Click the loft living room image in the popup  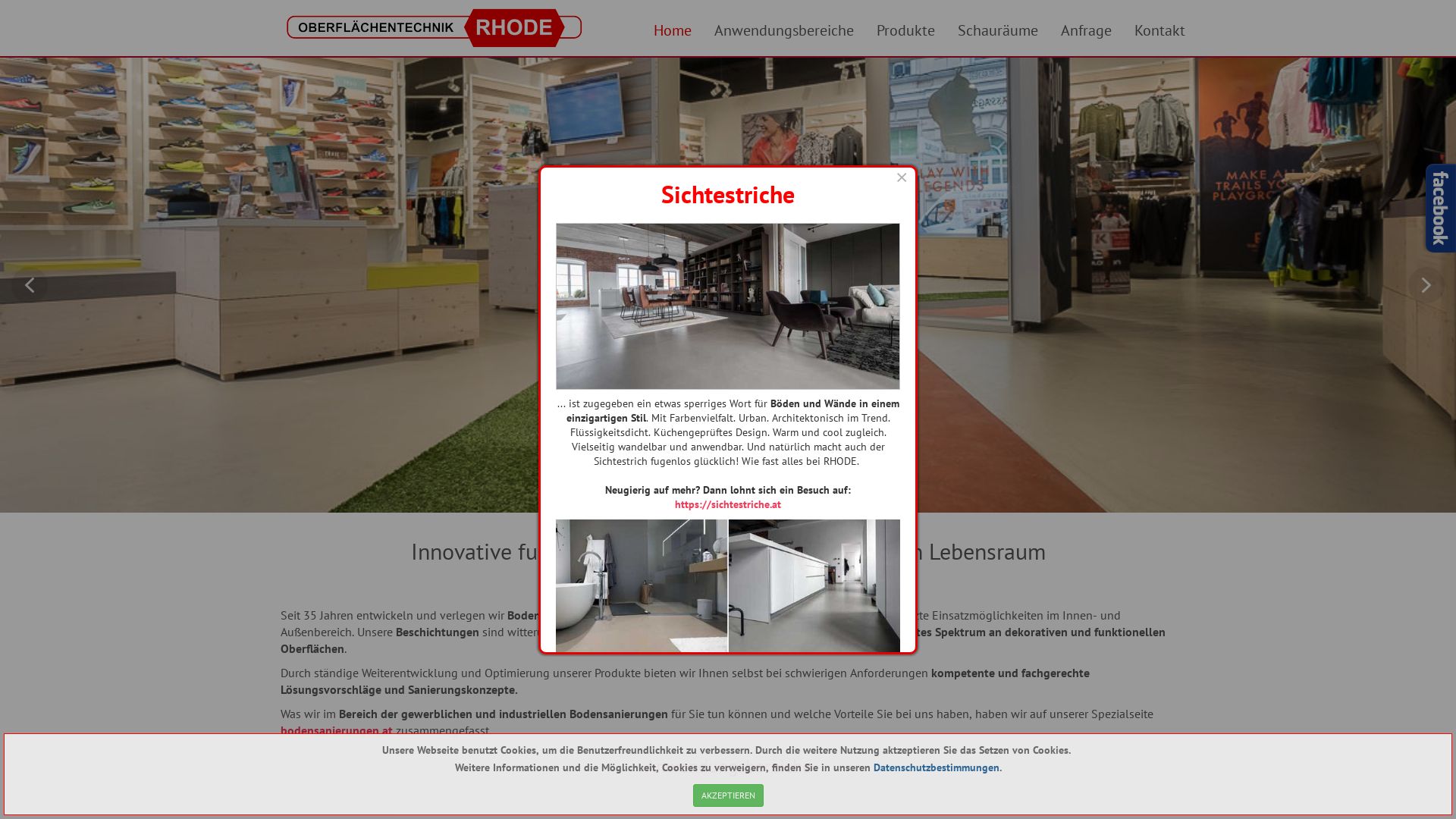728,306
